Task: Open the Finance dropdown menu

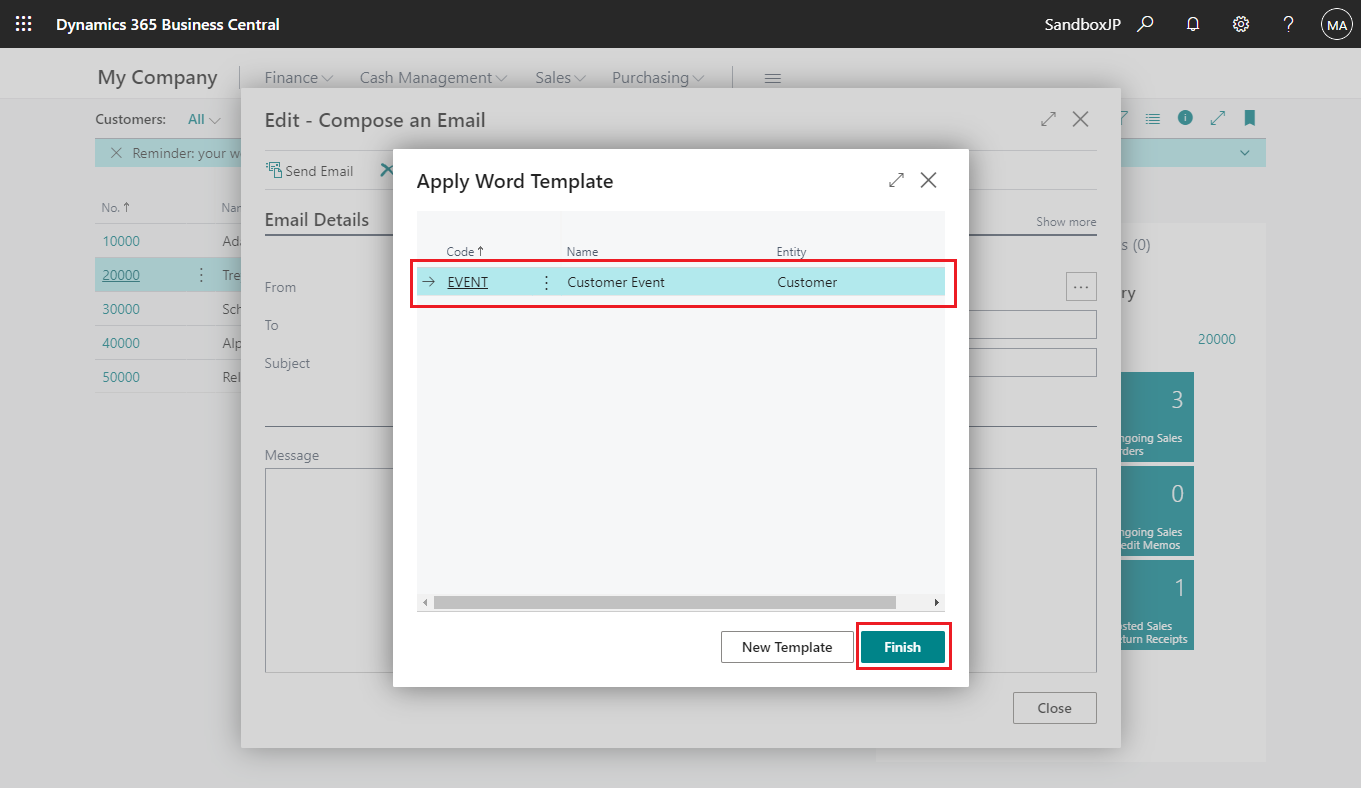Action: [x=297, y=77]
